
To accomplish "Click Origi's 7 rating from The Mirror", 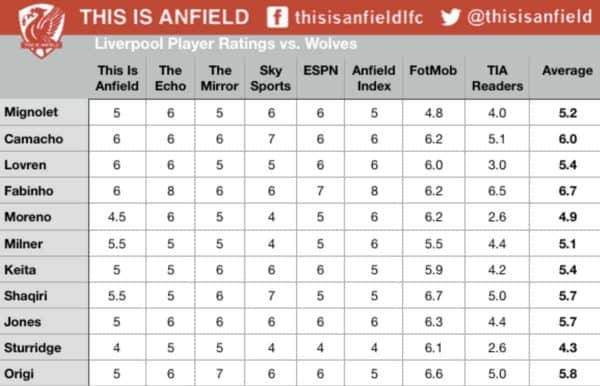I will pyautogui.click(x=219, y=374).
